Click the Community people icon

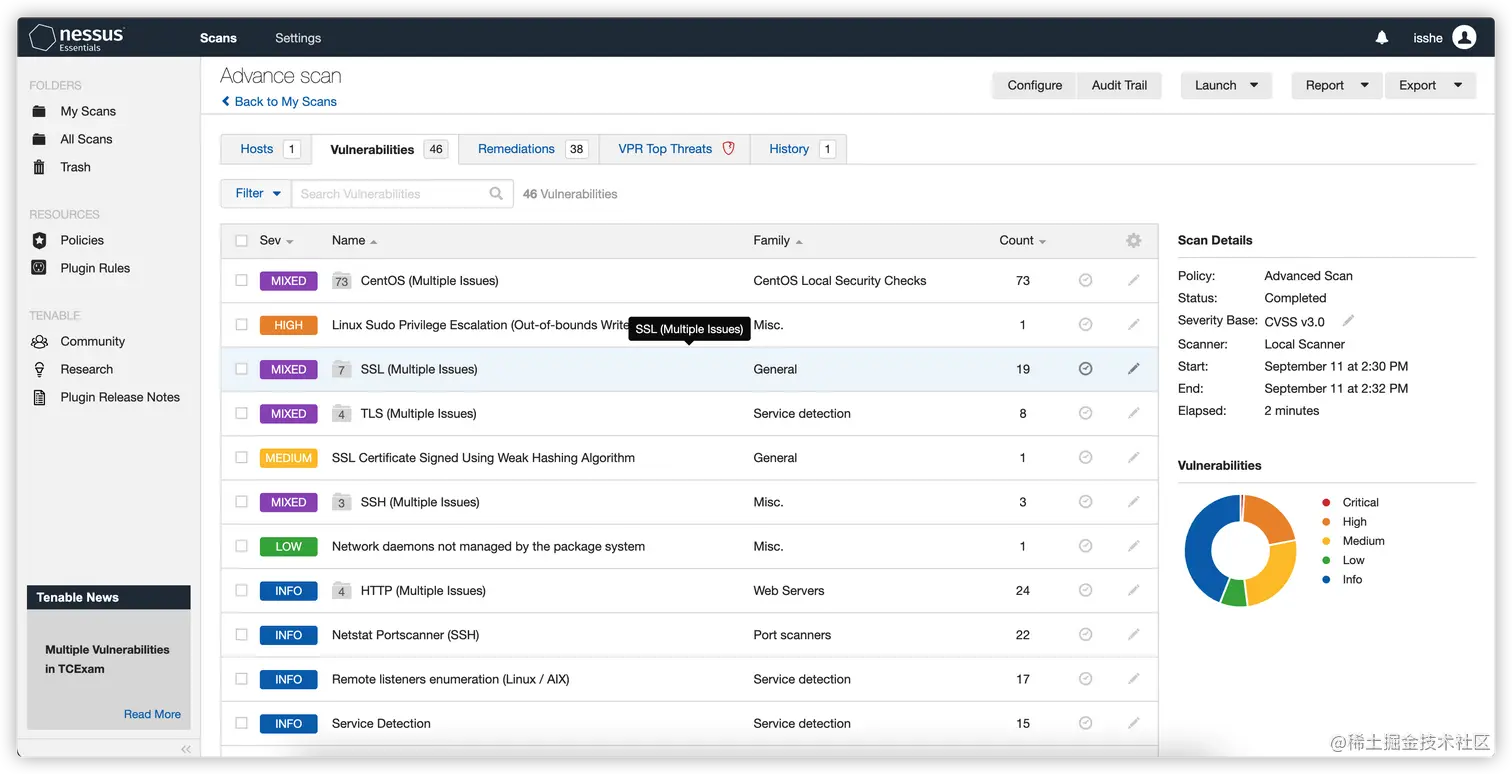39,341
